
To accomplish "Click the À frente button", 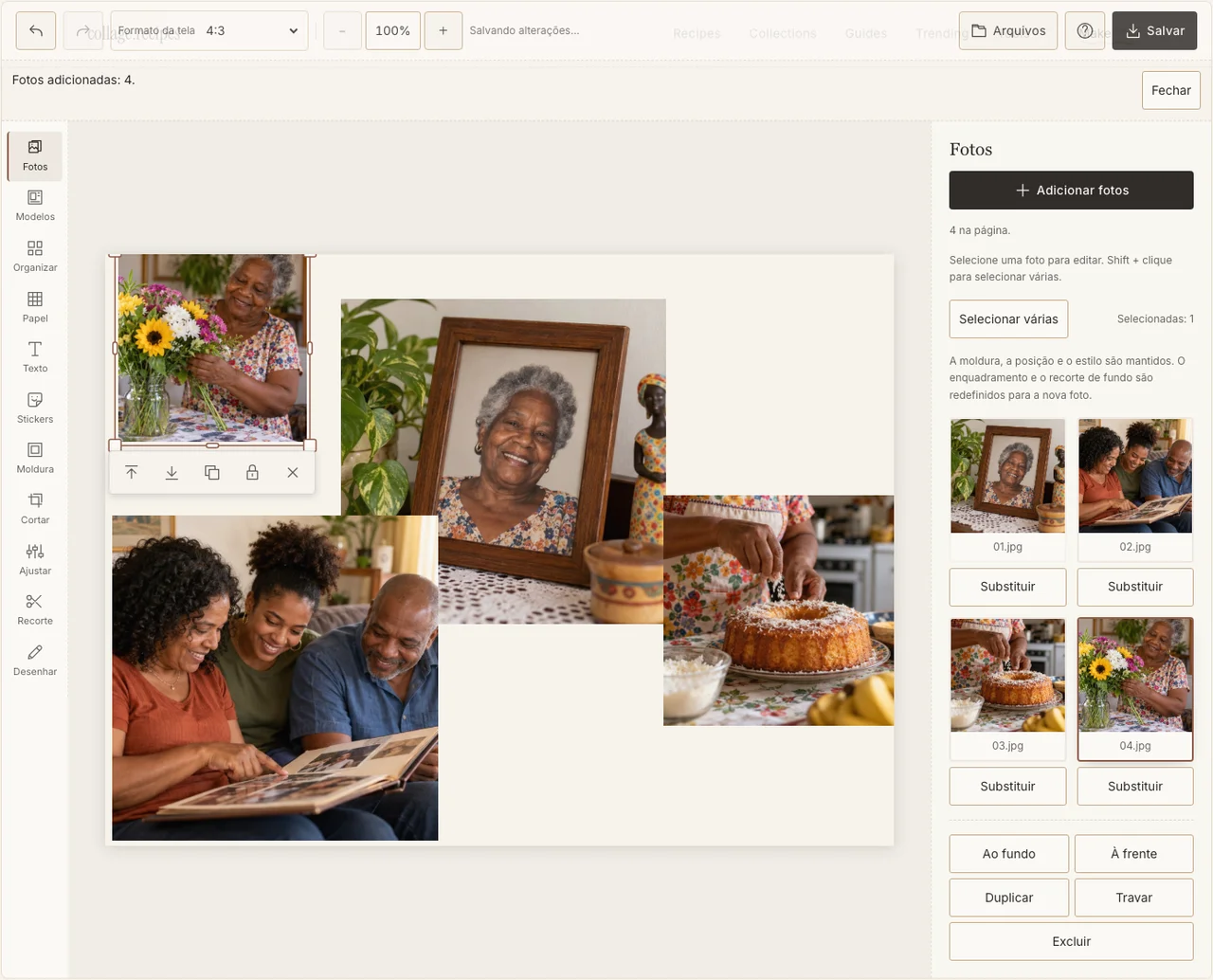I will pos(1134,854).
